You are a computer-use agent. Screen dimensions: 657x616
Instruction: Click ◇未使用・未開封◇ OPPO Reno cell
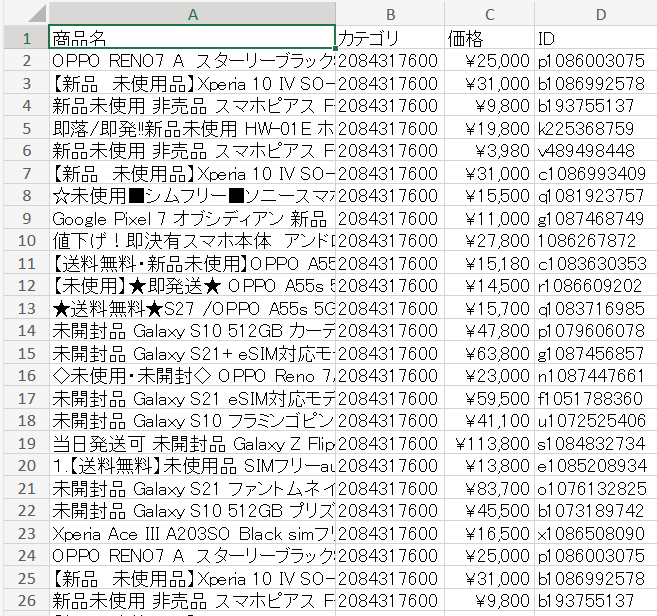[192, 375]
